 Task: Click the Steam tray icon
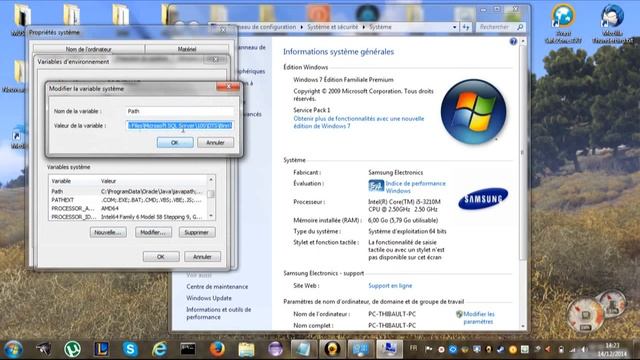coord(500,349)
